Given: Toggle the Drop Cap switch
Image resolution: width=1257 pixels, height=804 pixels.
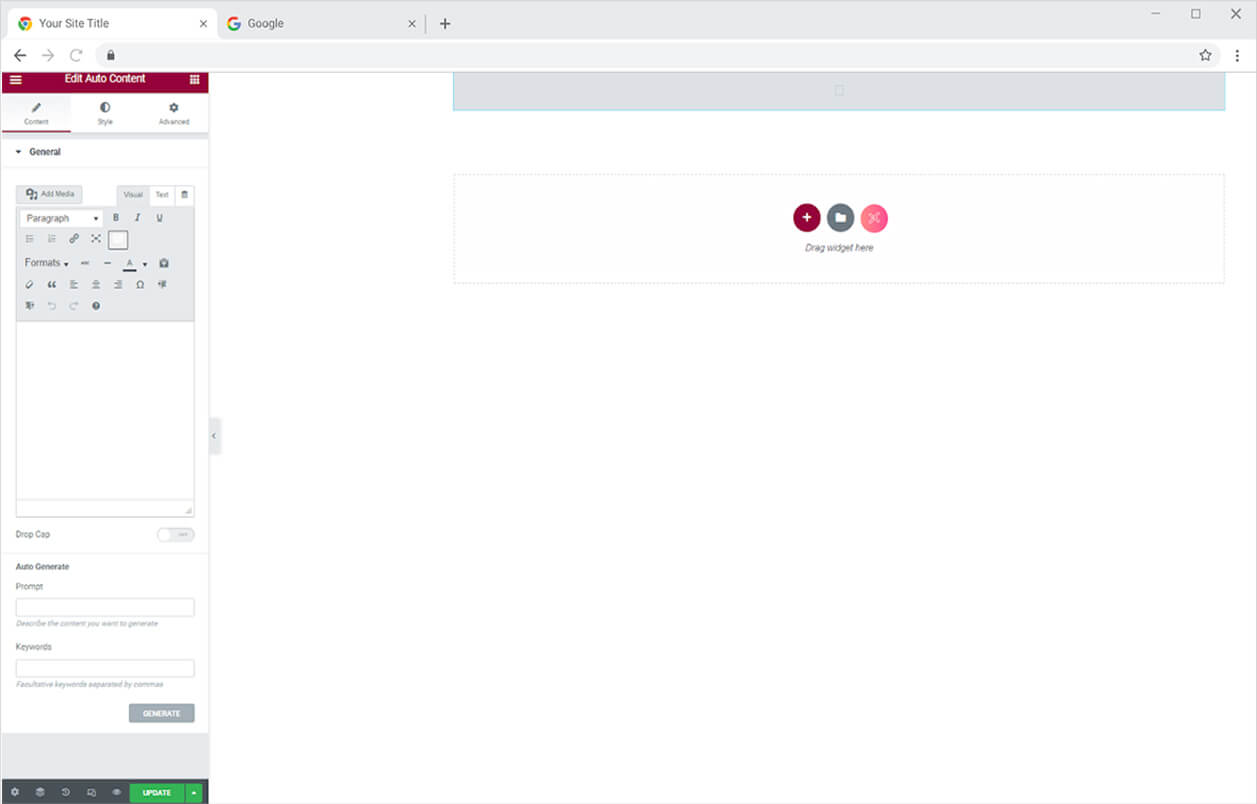Looking at the screenshot, I should (176, 535).
